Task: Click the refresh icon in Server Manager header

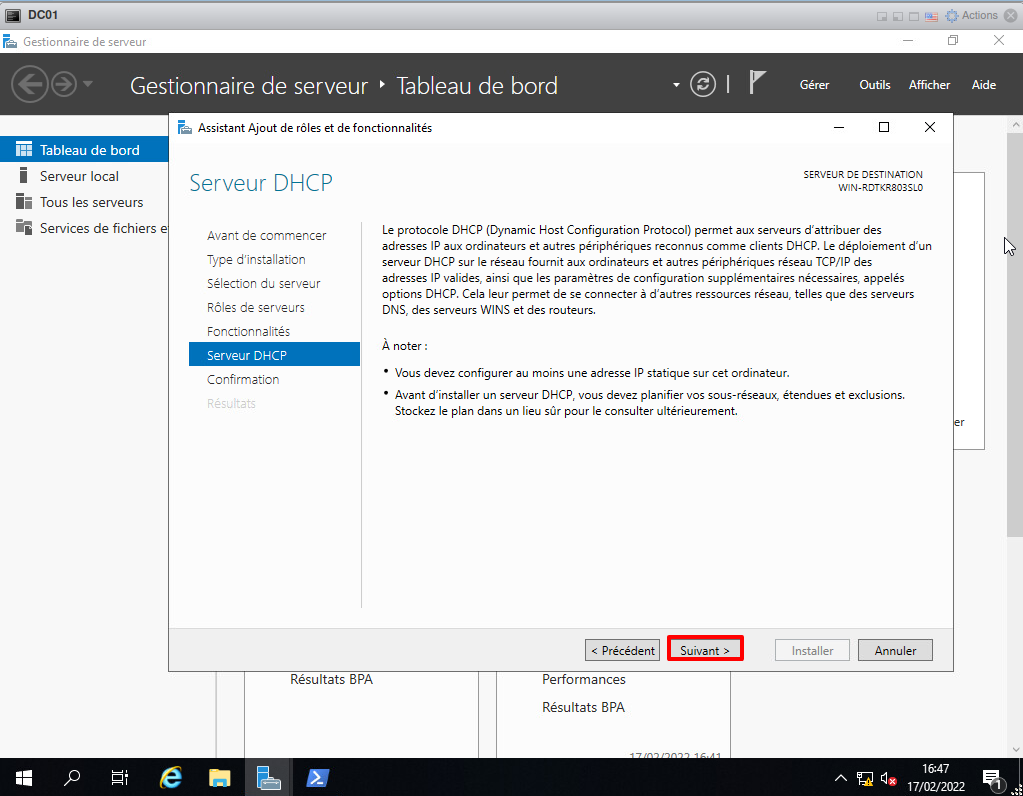Action: (x=704, y=84)
